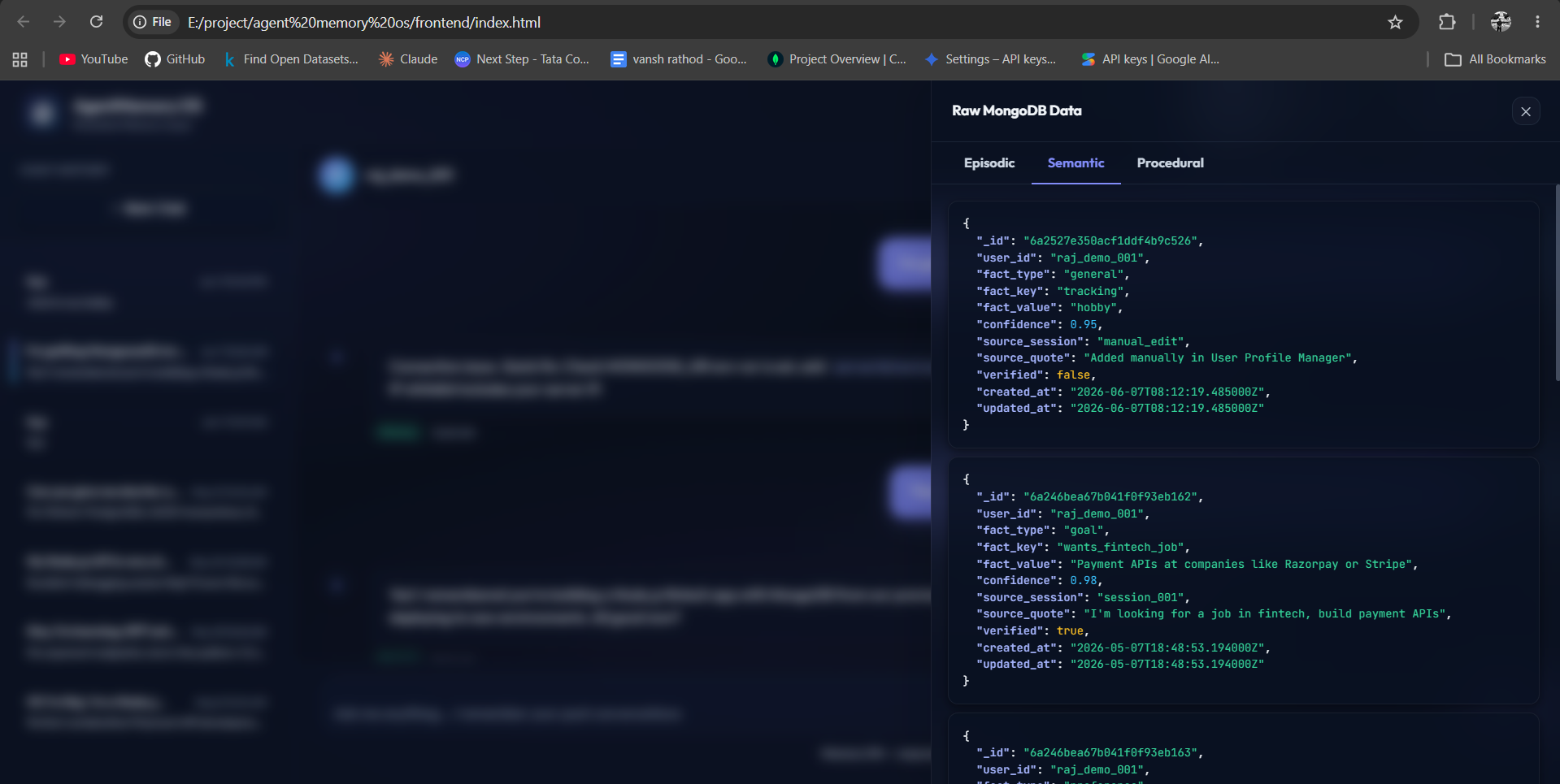Click "Added manually in User Profile Manager" quote
This screenshot has width=1560, height=784.
point(1218,358)
